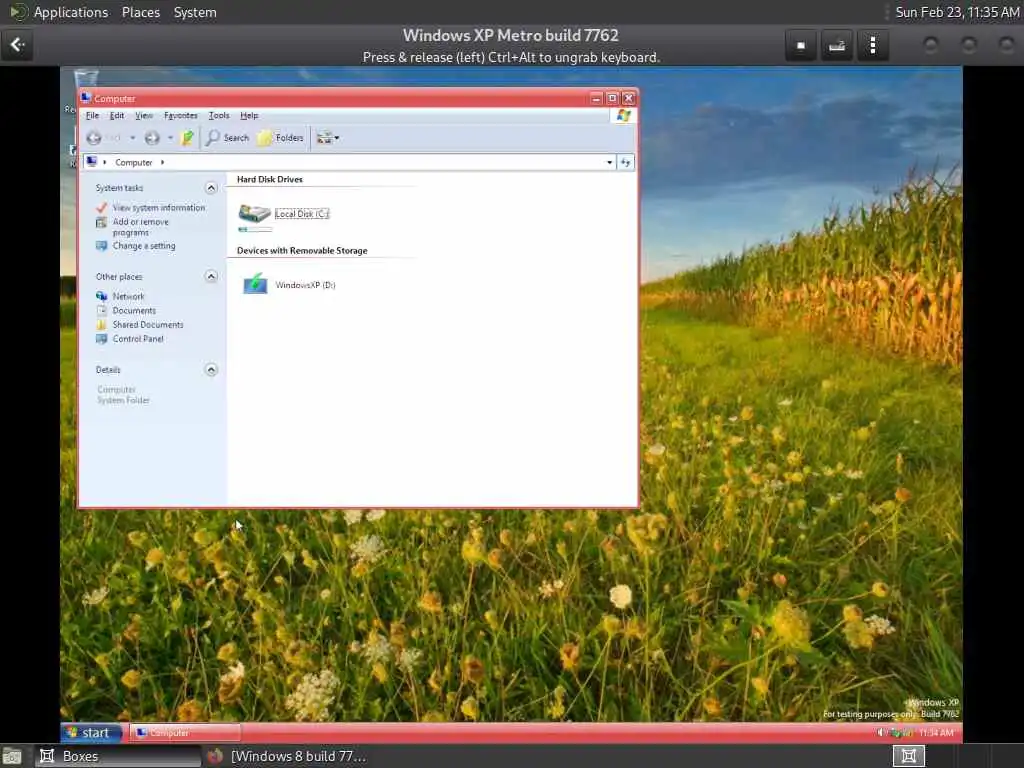1024x768 pixels.
Task: Click Windows 8 build taskbar entry
Action: click(x=286, y=756)
